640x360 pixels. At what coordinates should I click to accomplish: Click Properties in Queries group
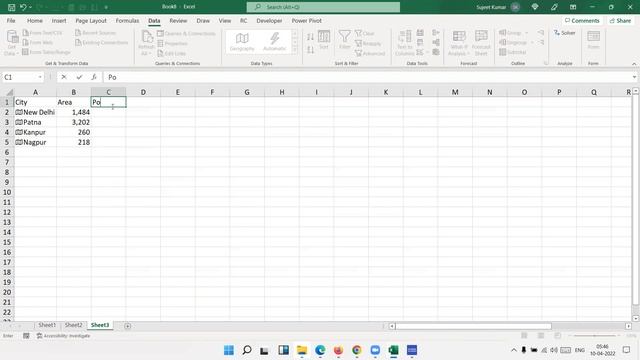(172, 43)
